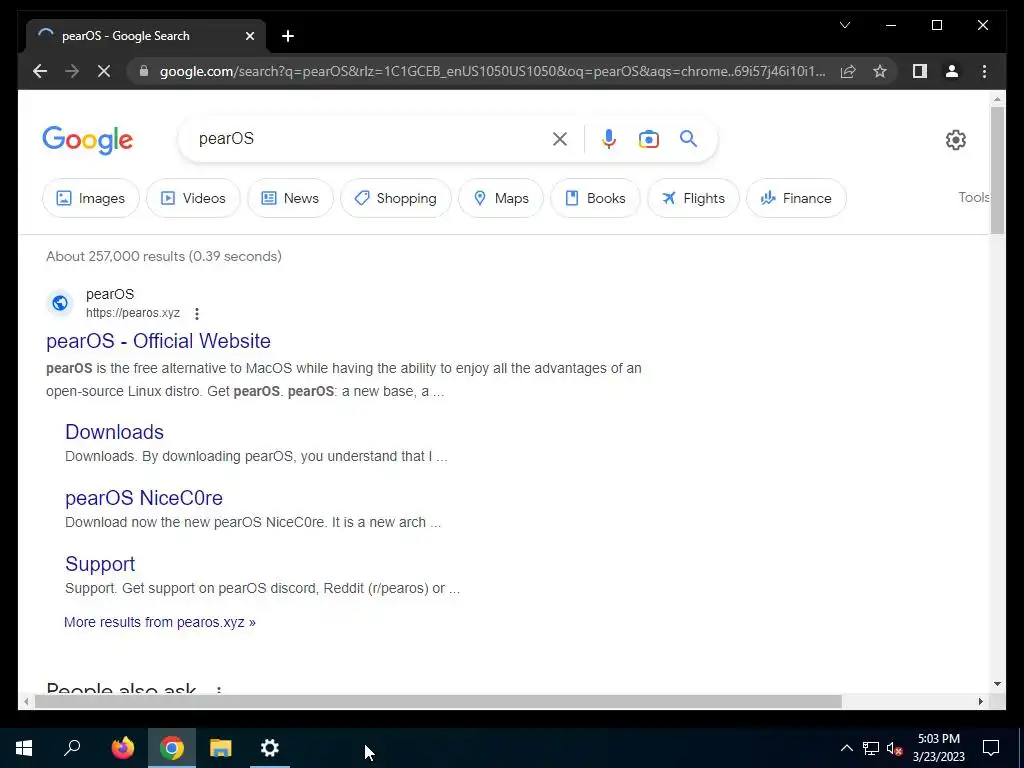Click the forward navigation arrow
The width and height of the screenshot is (1024, 768).
[72, 71]
